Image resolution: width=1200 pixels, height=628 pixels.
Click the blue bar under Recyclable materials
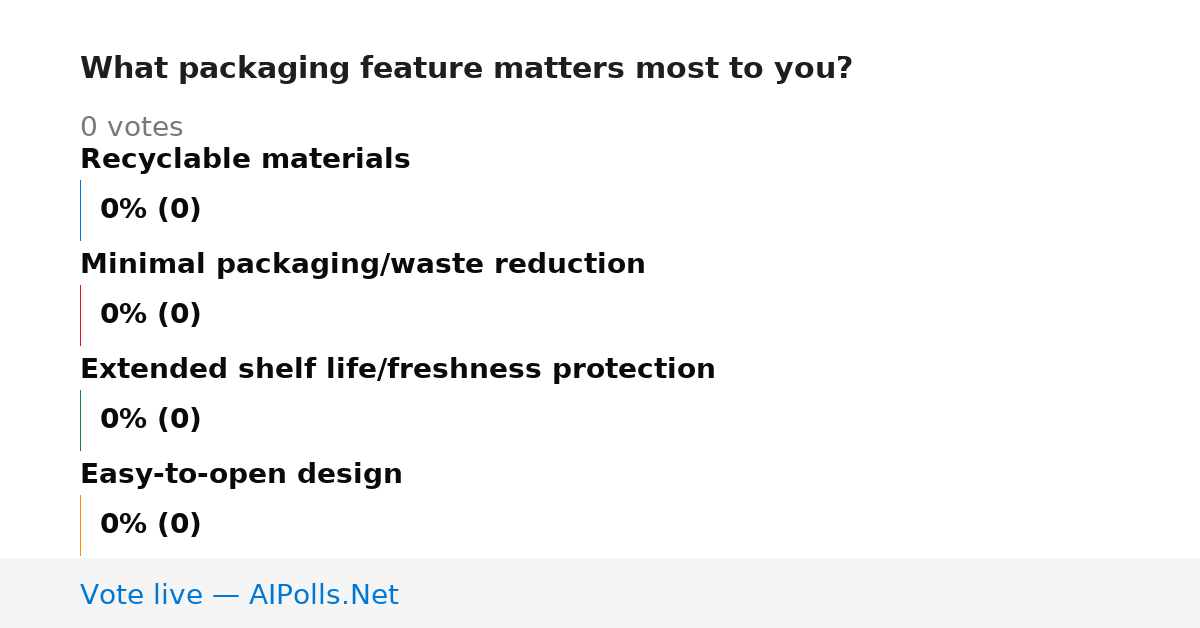pos(80,210)
